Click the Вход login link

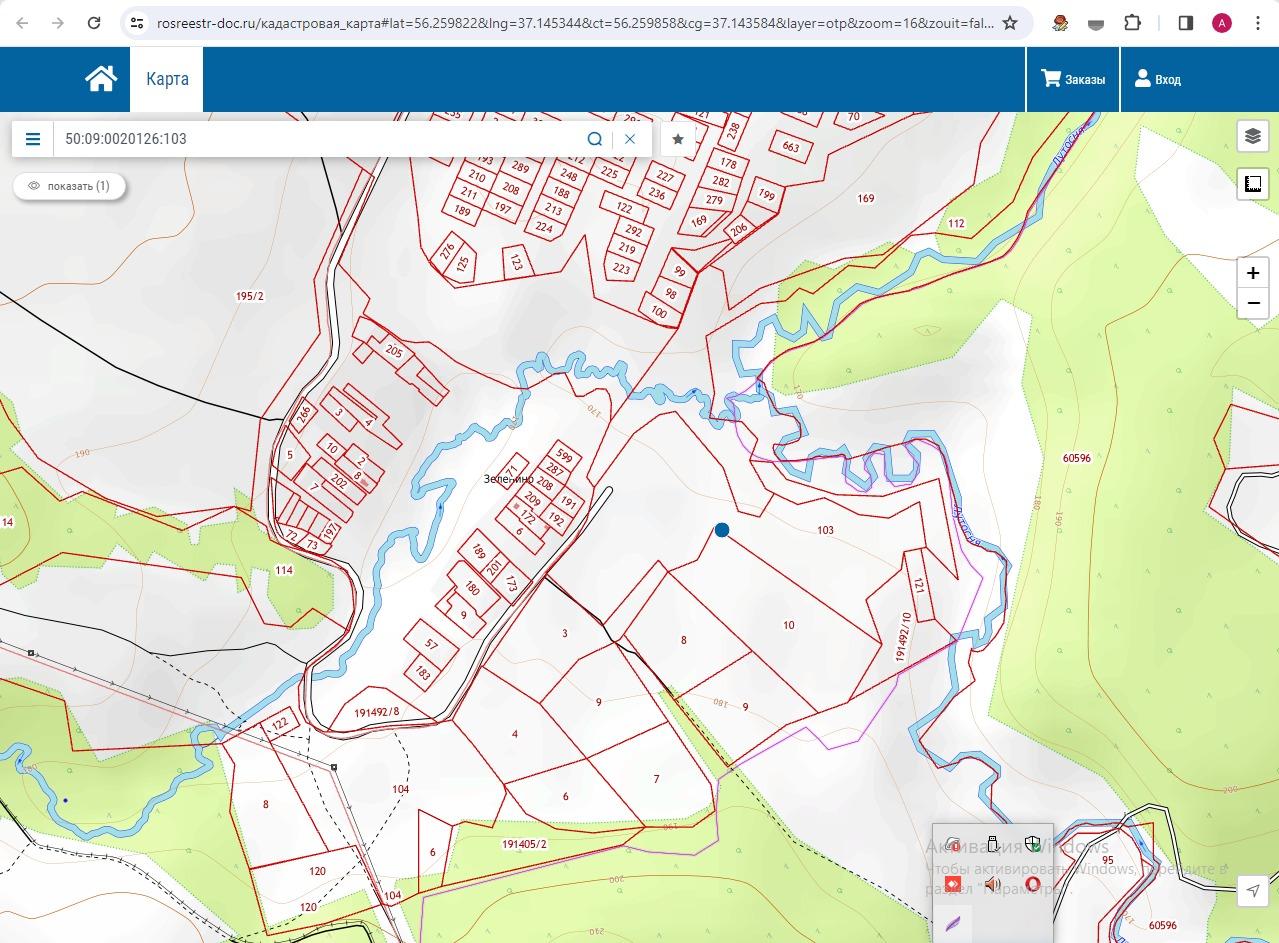coord(1158,79)
